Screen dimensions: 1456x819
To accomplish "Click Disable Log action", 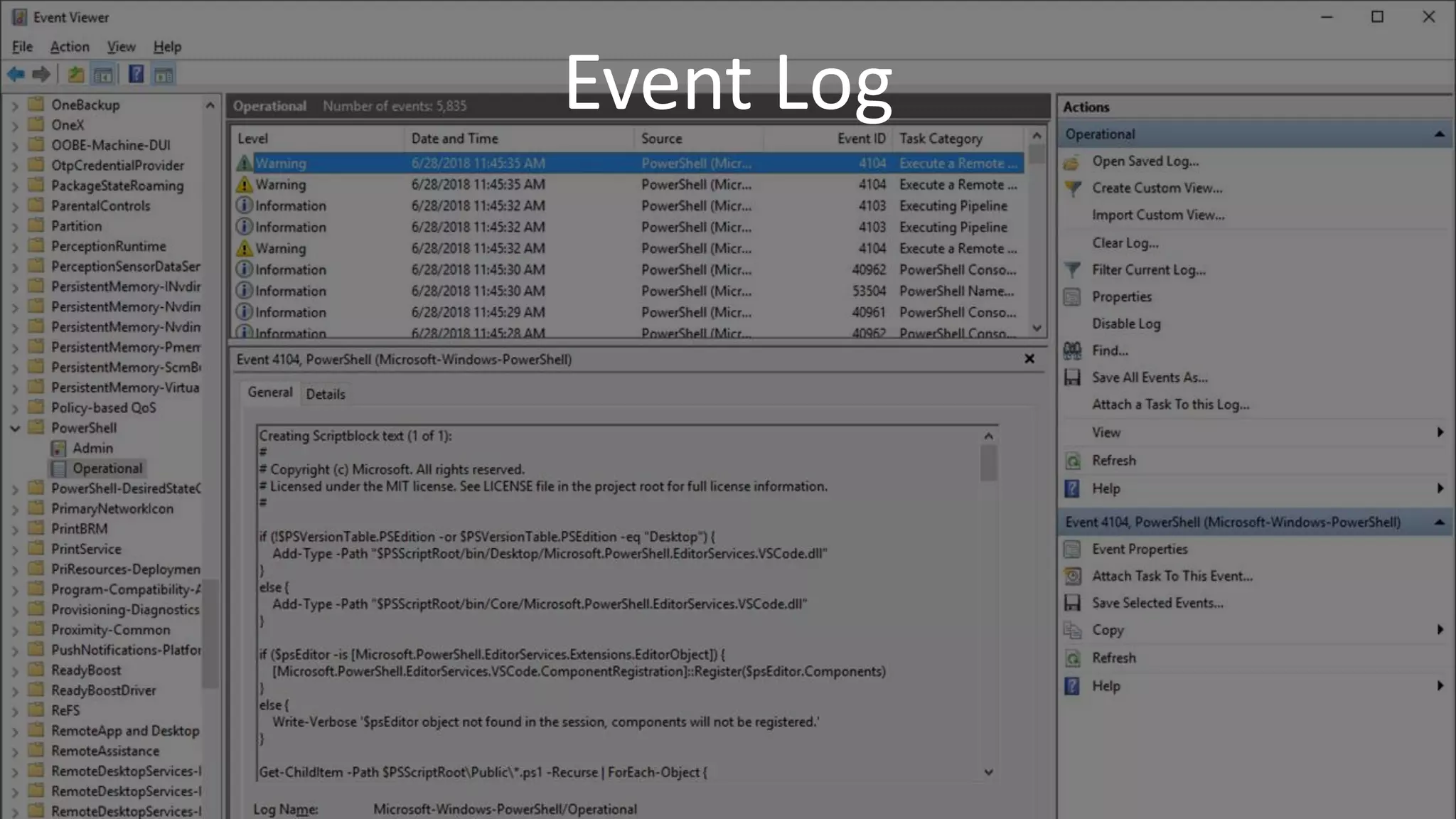I will 1126,324.
